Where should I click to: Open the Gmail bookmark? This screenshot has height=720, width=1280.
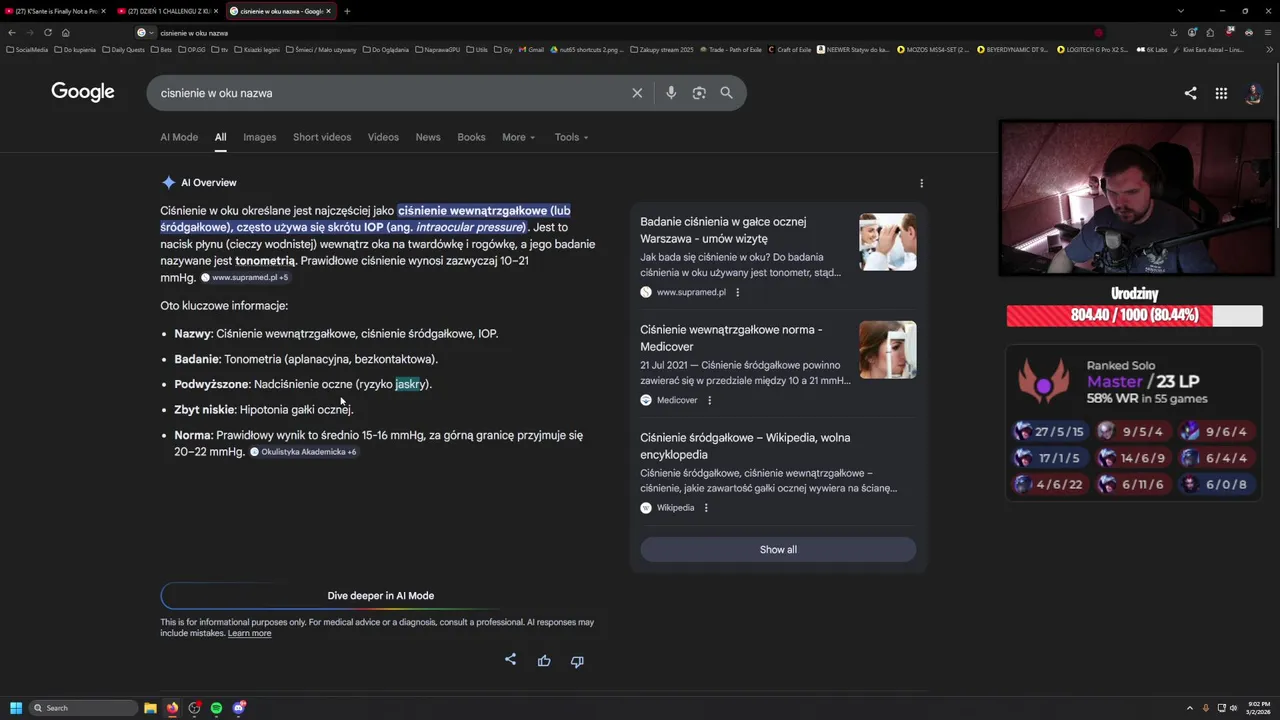click(531, 49)
